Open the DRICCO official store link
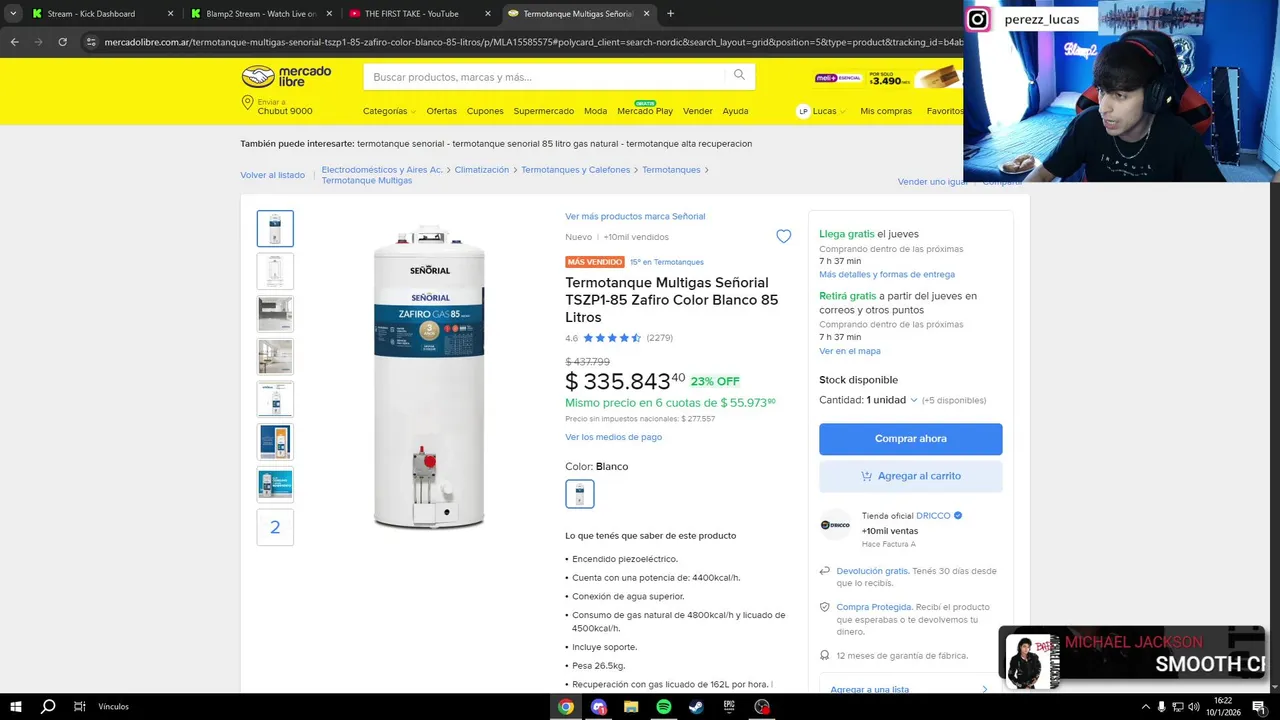This screenshot has height=720, width=1280. [933, 516]
